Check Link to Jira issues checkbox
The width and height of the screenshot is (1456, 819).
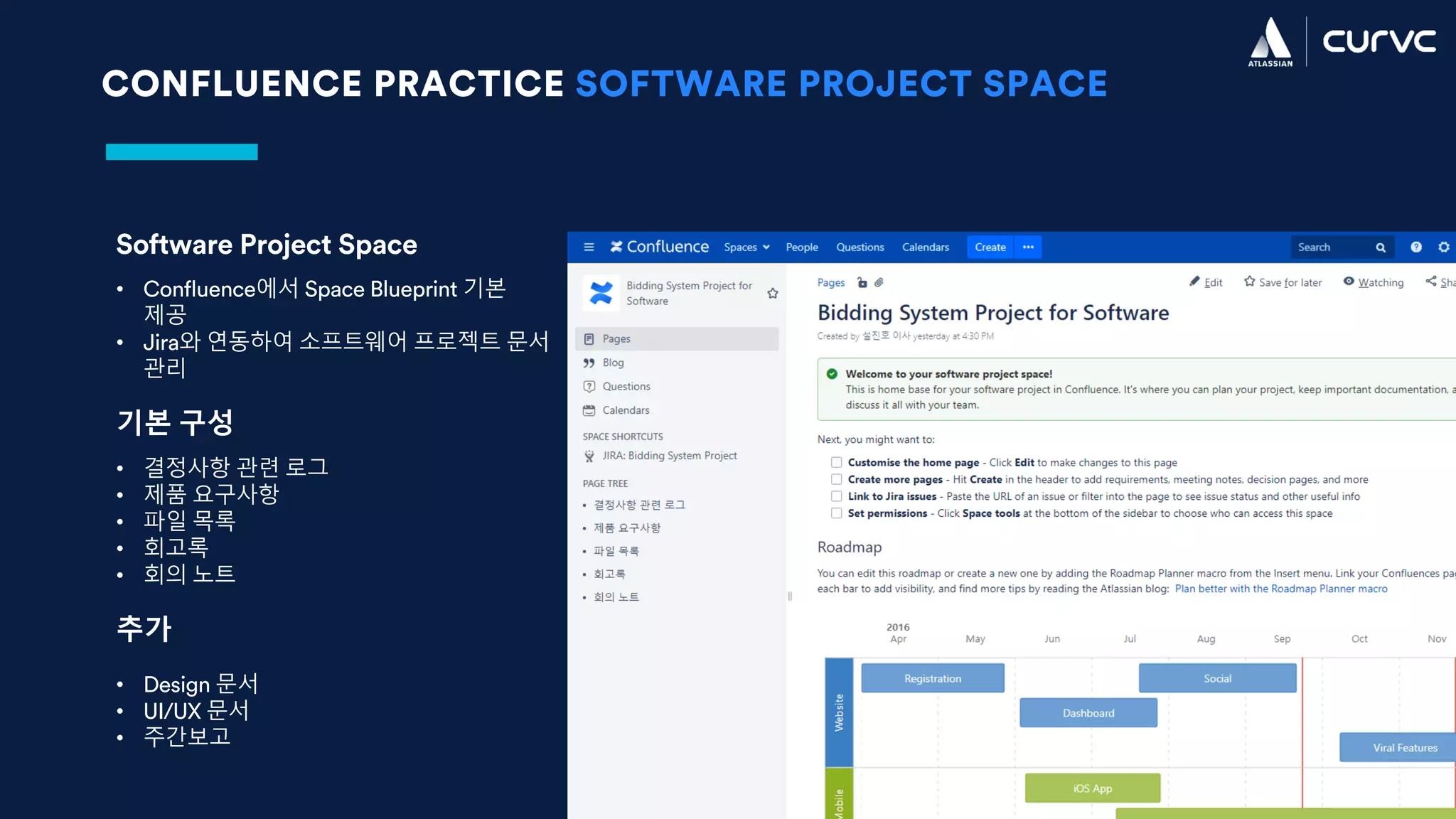tap(836, 496)
